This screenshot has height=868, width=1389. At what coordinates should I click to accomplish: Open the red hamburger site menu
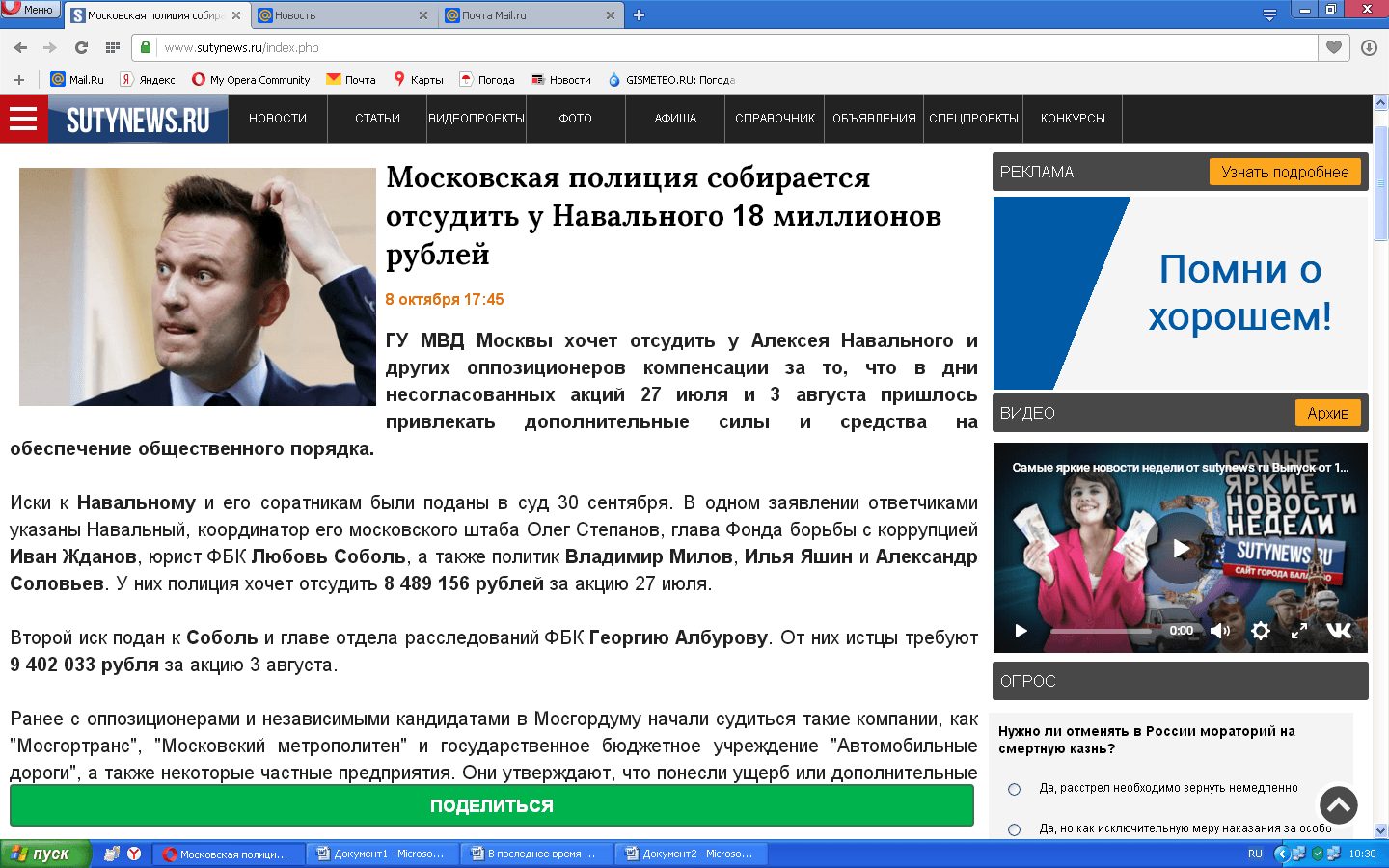tap(23, 119)
